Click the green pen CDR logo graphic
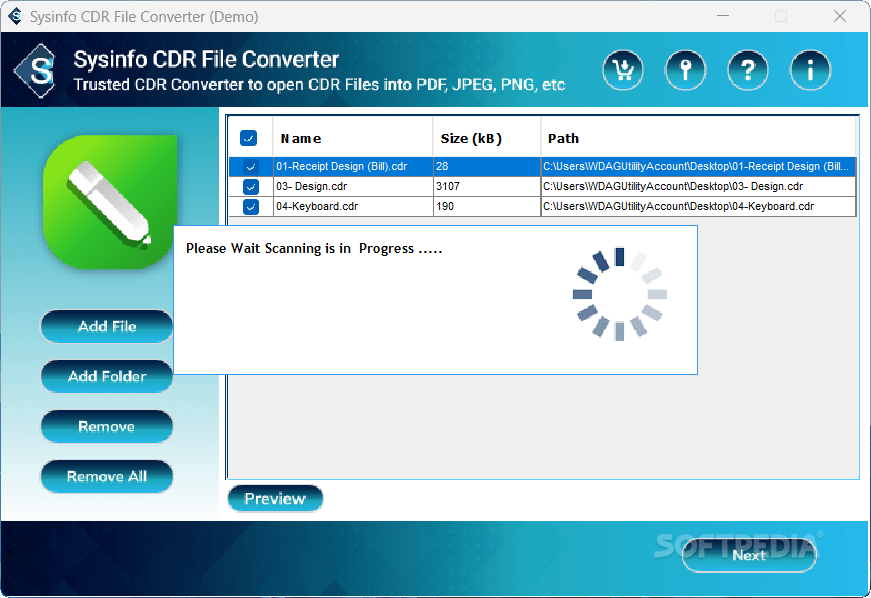The width and height of the screenshot is (871, 598). 107,200
